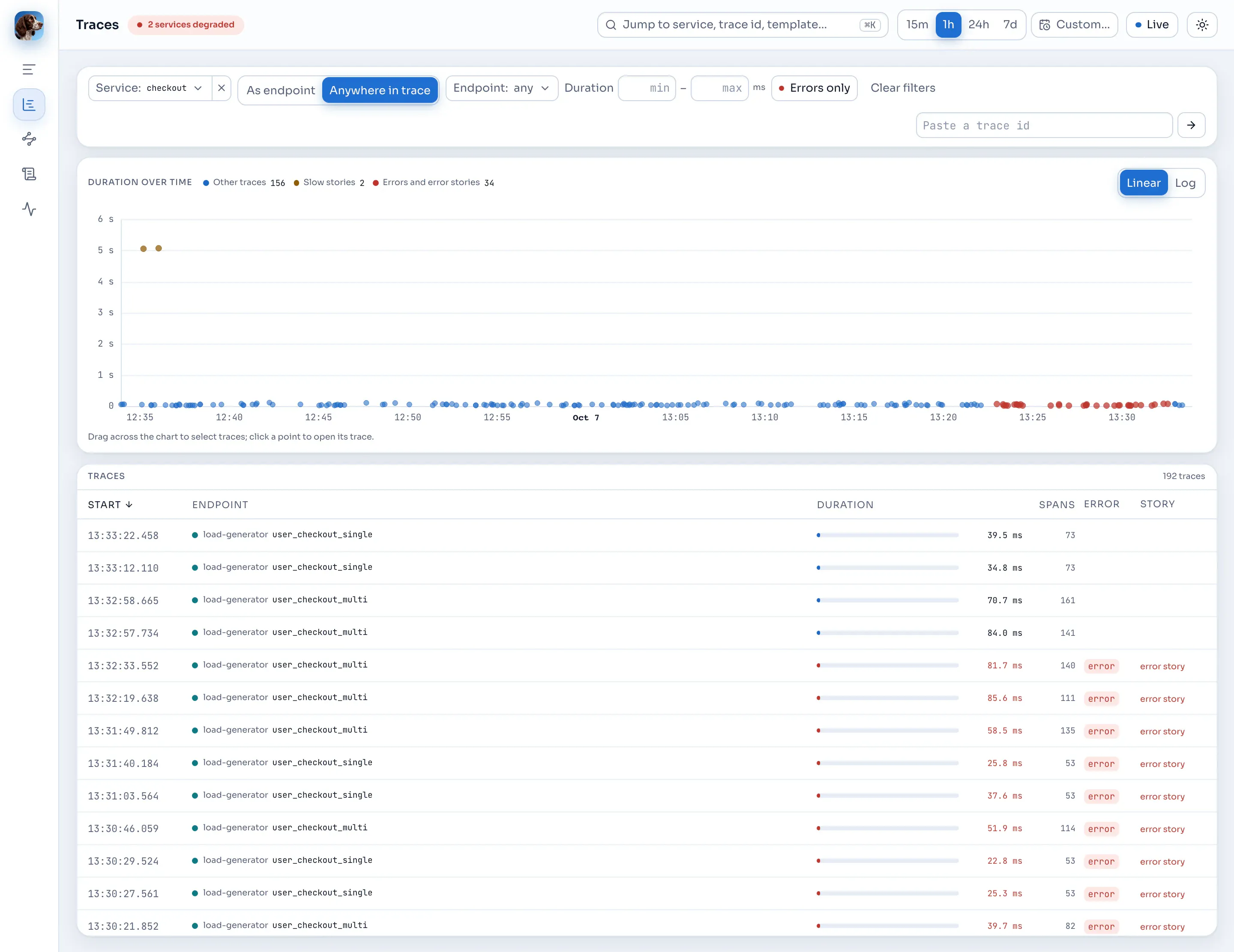The width and height of the screenshot is (1234, 952).
Task: Focus the Duration min field
Action: (x=647, y=88)
